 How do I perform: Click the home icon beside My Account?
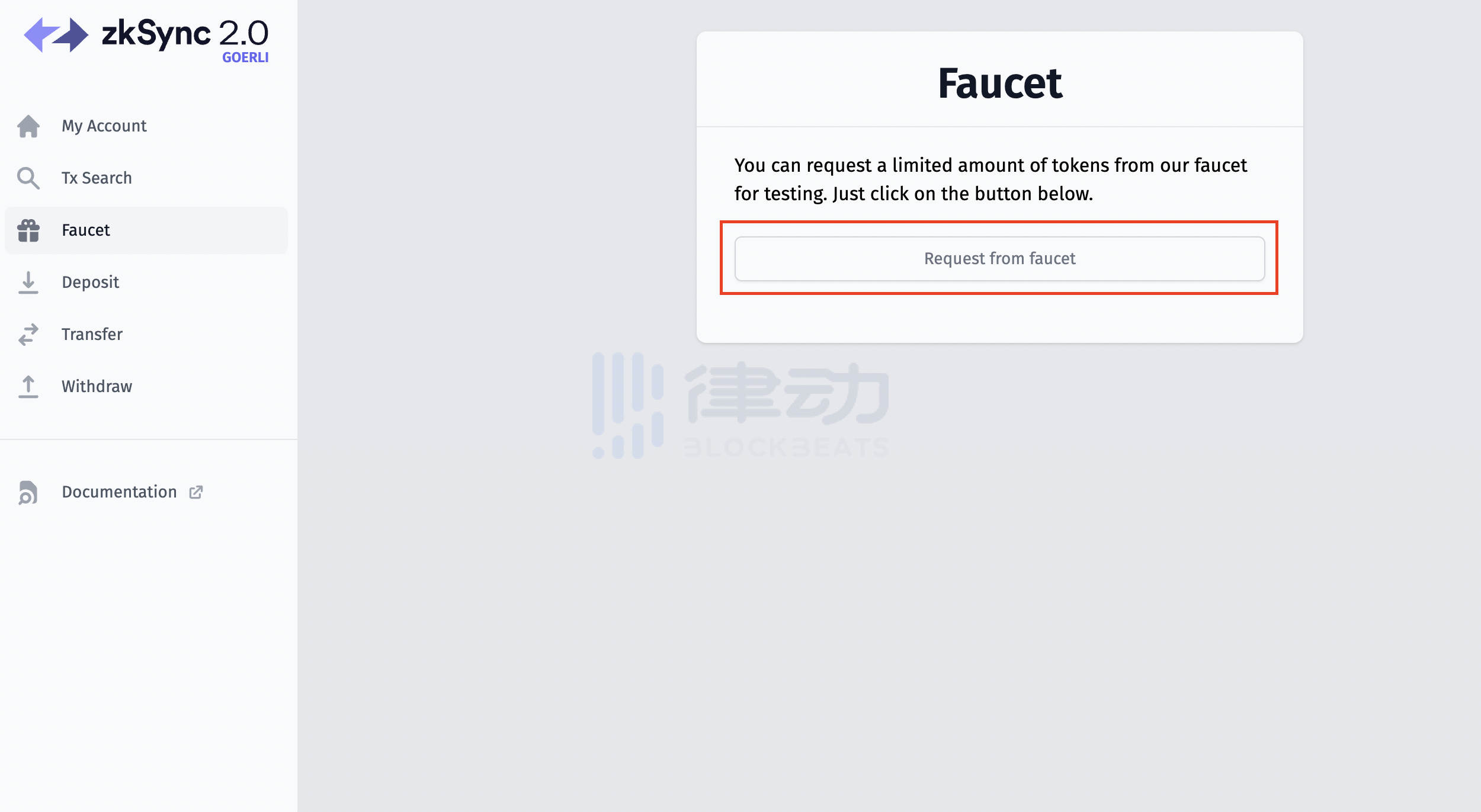tap(28, 126)
